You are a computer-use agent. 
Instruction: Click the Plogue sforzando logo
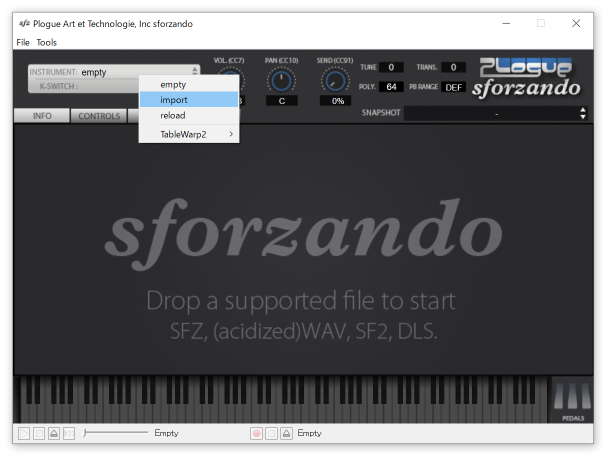click(526, 77)
